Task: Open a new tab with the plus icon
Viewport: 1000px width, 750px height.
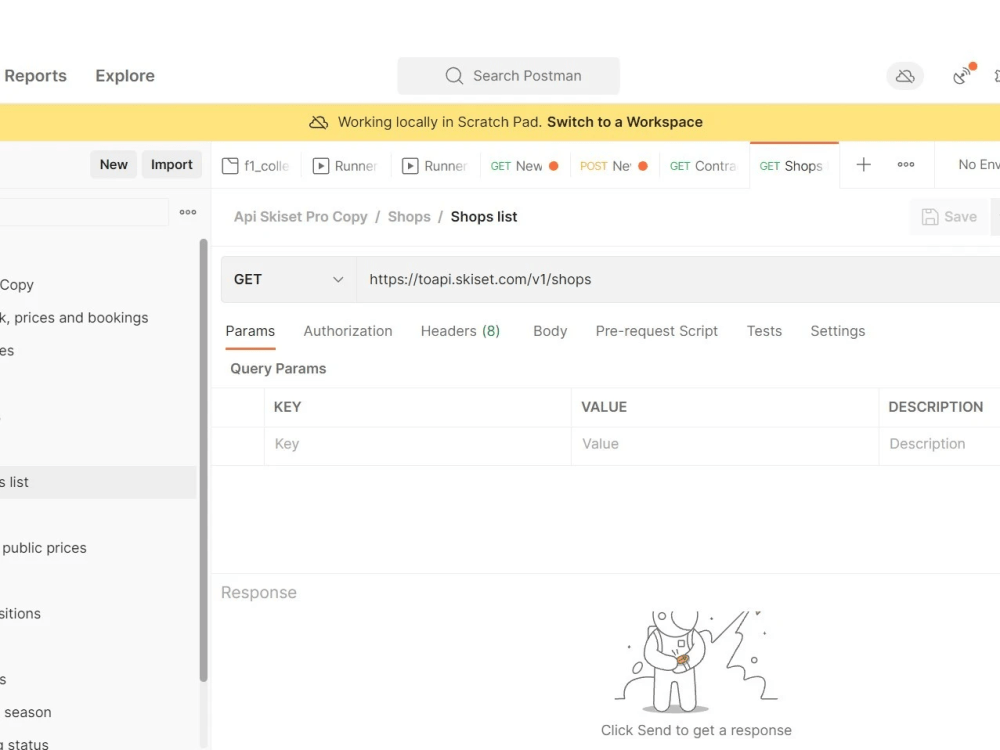Action: coord(863,164)
